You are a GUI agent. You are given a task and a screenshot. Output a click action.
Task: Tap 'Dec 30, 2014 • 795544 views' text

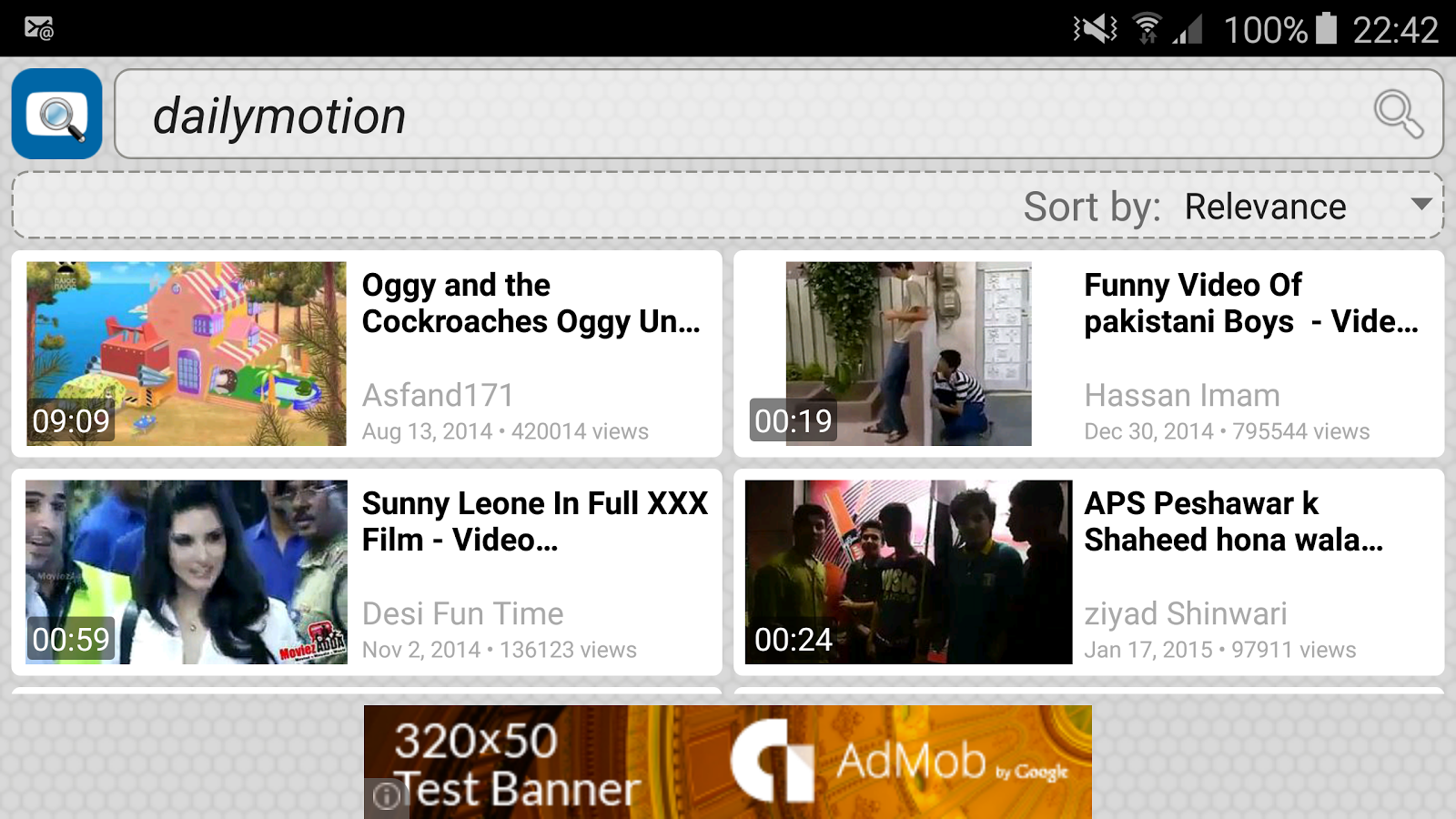1227,431
